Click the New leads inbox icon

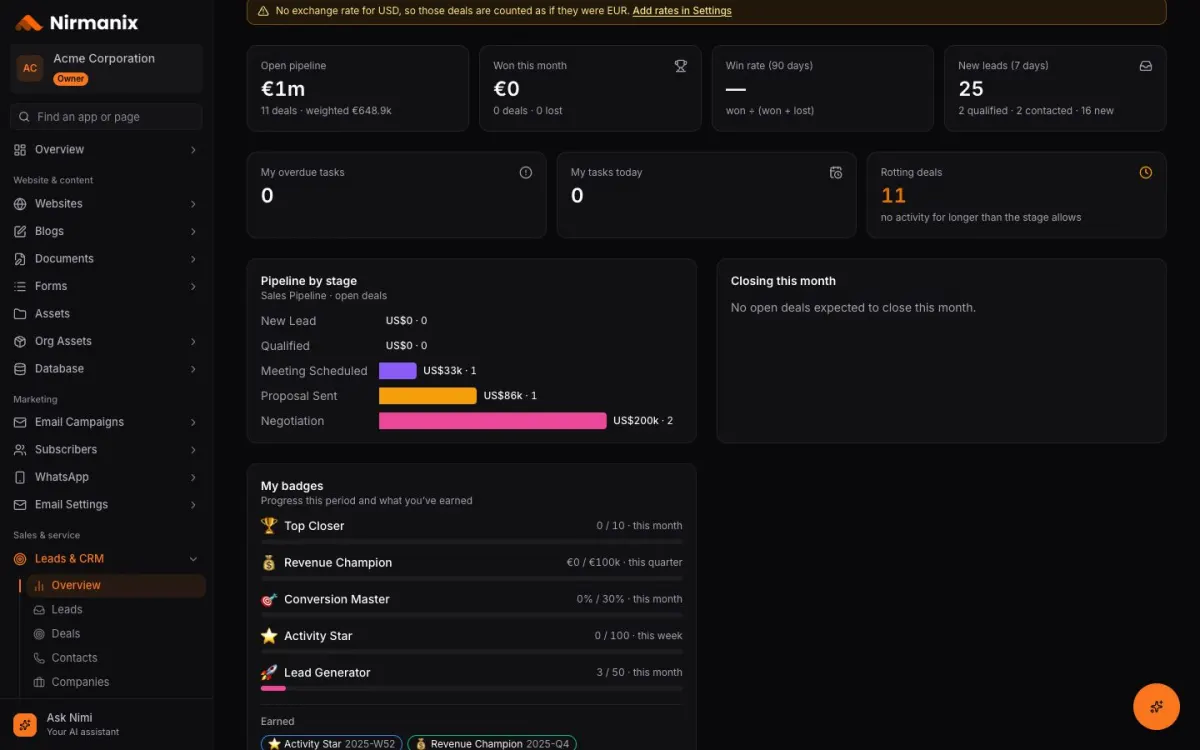coord(1146,66)
